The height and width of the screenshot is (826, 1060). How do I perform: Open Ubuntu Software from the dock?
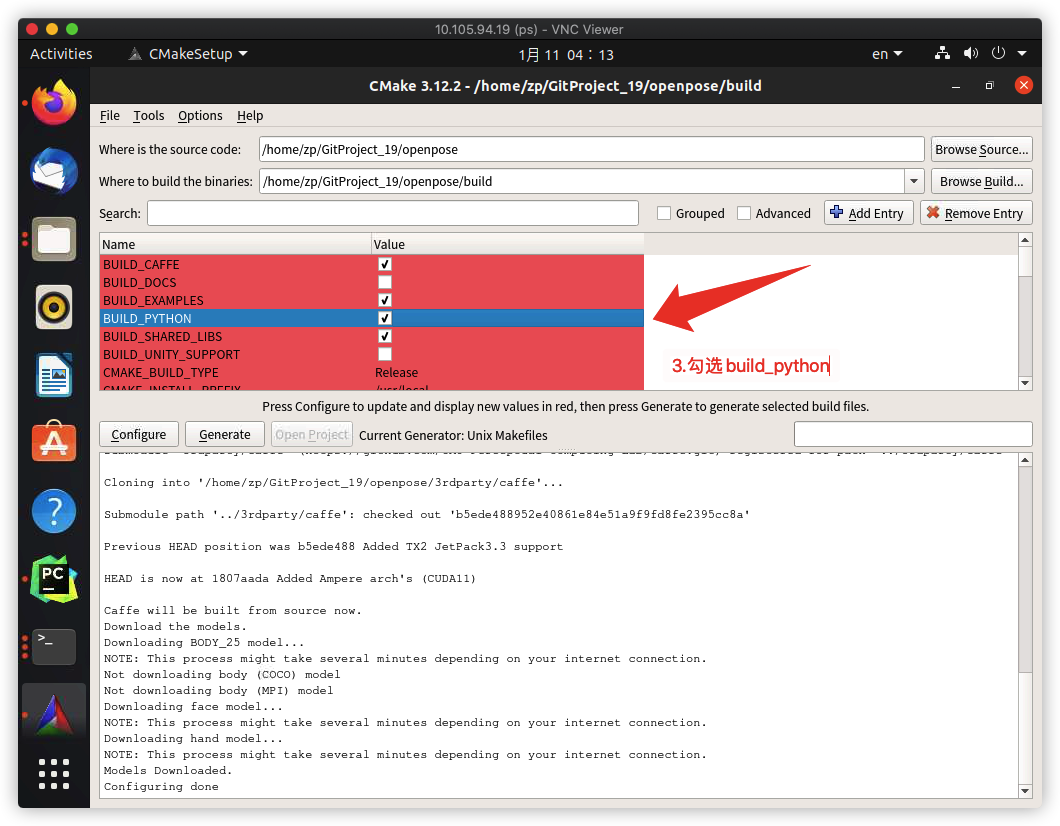click(x=53, y=443)
